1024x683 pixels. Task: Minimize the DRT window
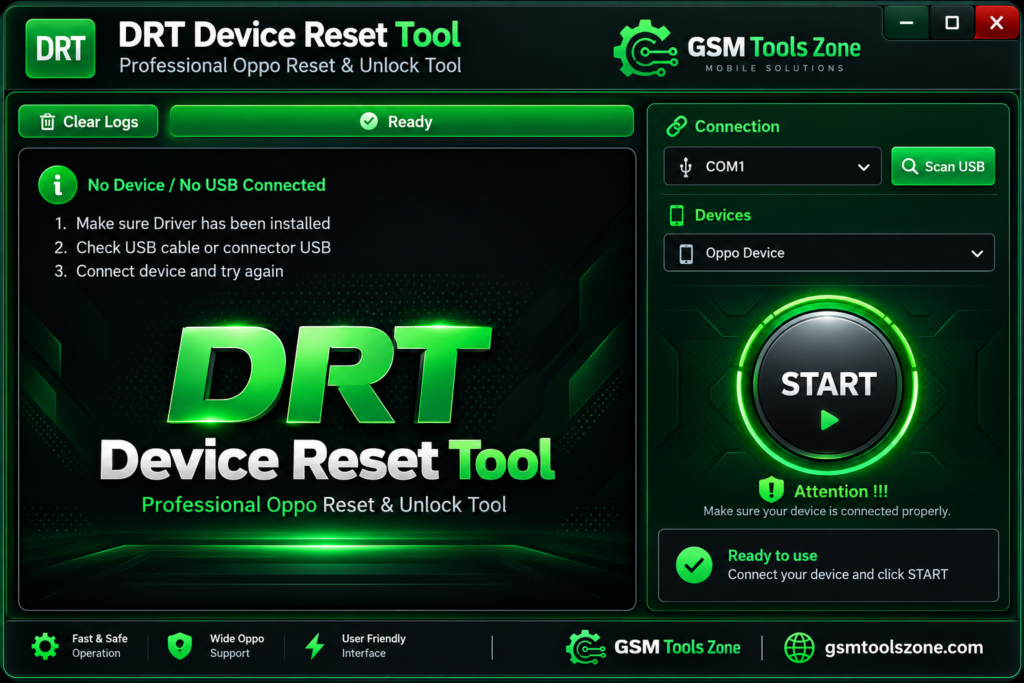coord(906,23)
